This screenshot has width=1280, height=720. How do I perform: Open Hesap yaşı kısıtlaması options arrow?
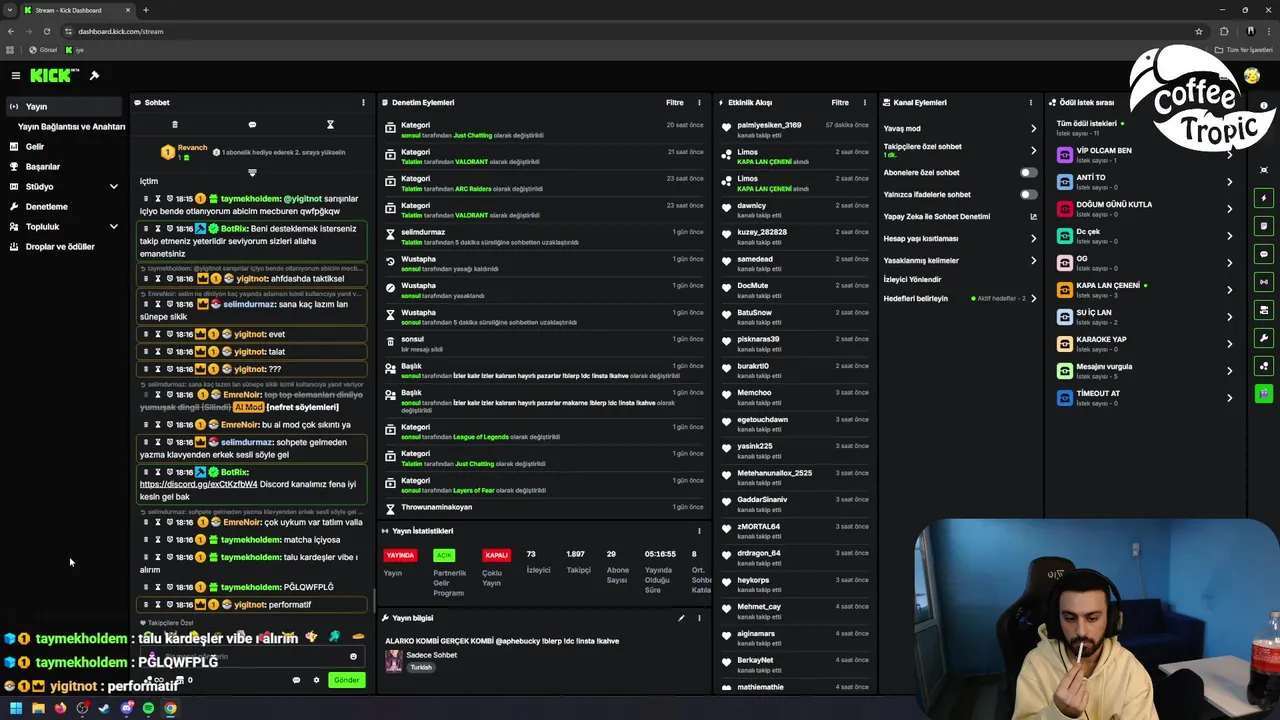click(1033, 238)
